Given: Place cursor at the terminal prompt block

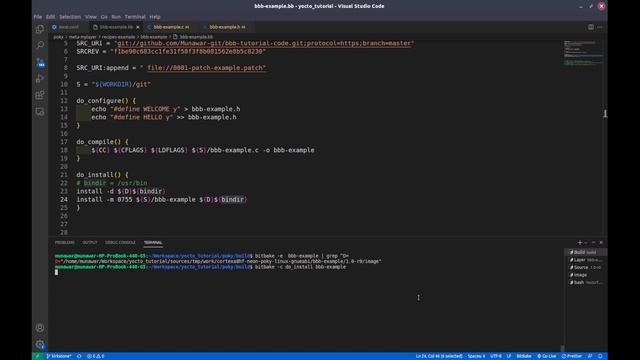Looking at the screenshot, I should [x=56, y=272].
